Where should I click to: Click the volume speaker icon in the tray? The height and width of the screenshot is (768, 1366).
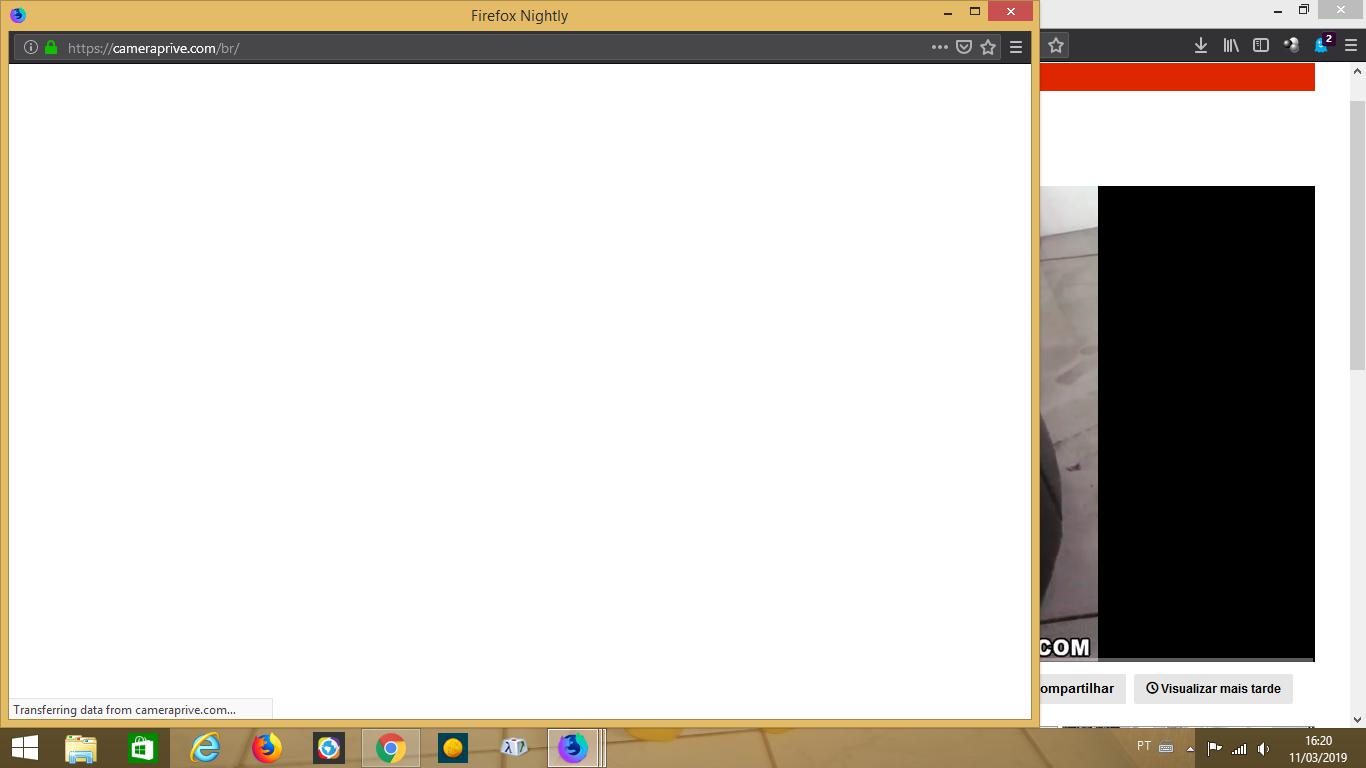pos(1263,748)
